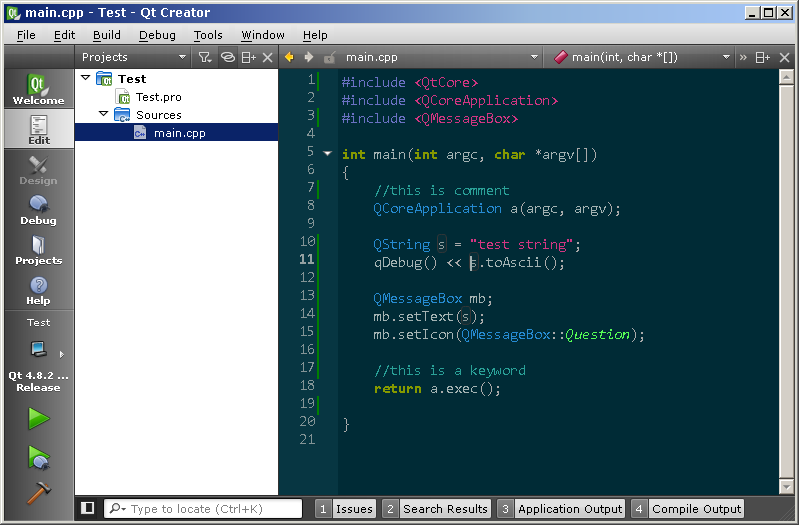Open the Edit menu

(x=64, y=35)
